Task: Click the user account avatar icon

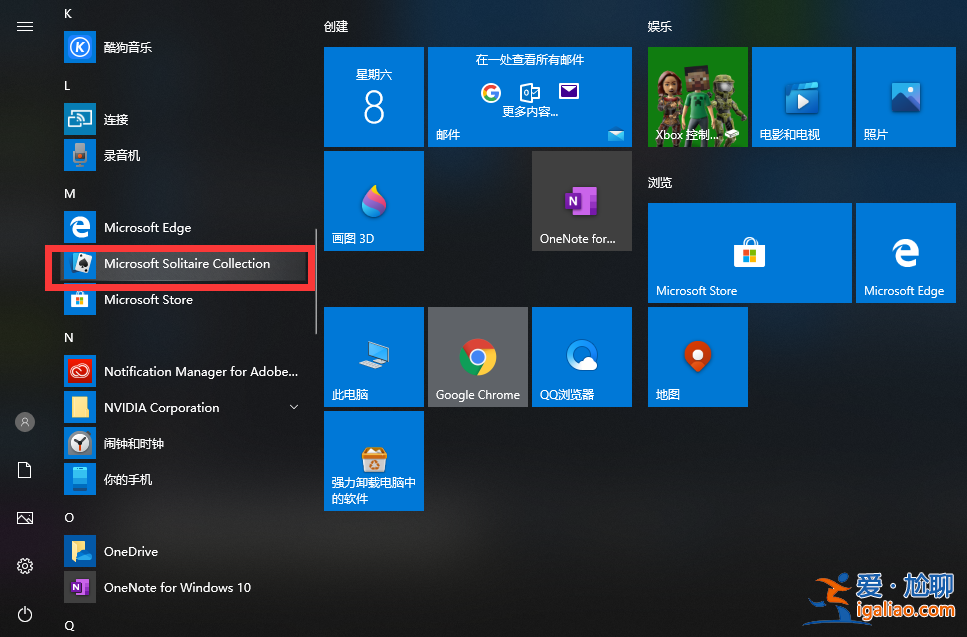Action: coord(25,422)
